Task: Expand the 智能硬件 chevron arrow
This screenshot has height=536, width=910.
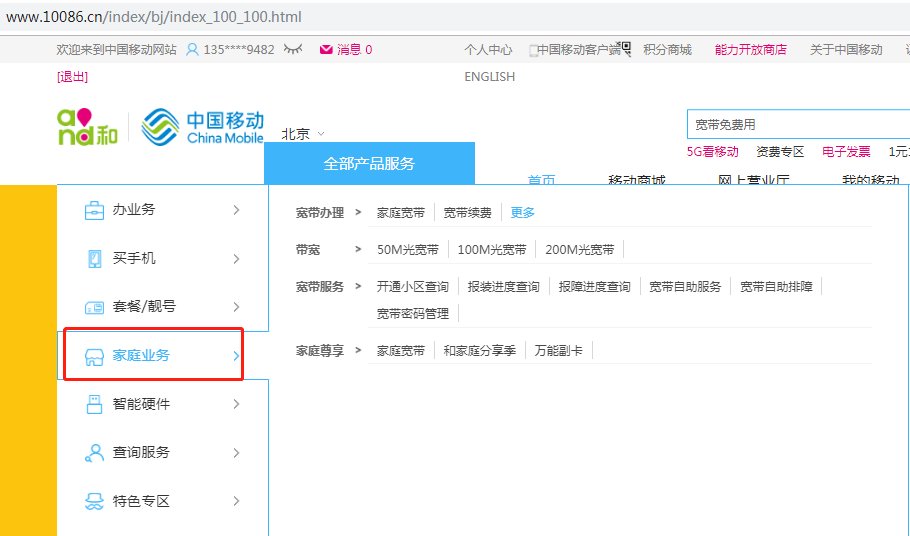Action: coord(236,404)
